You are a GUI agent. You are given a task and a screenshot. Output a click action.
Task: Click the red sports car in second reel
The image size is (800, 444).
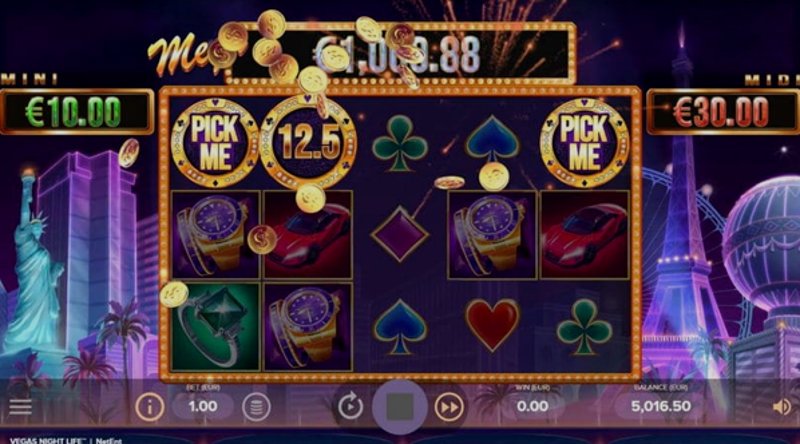[308, 235]
